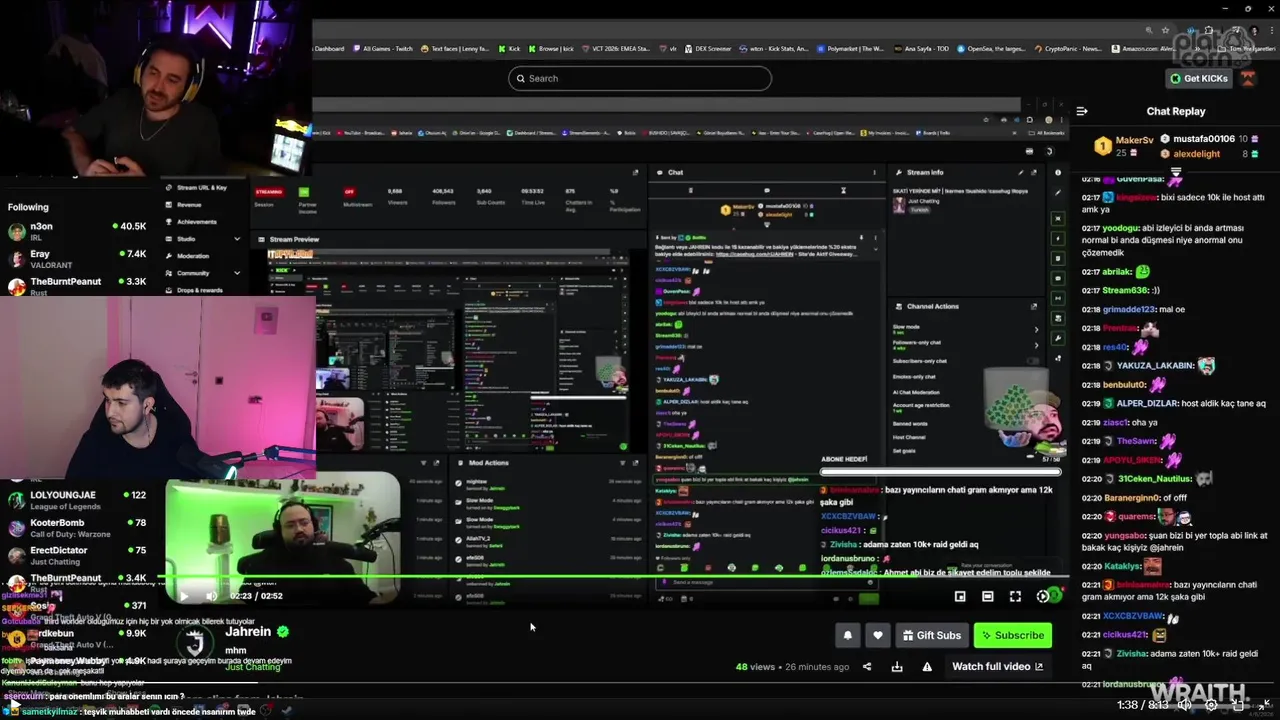Expand the Studio menu chevron
The image size is (1280, 720).
(237, 239)
